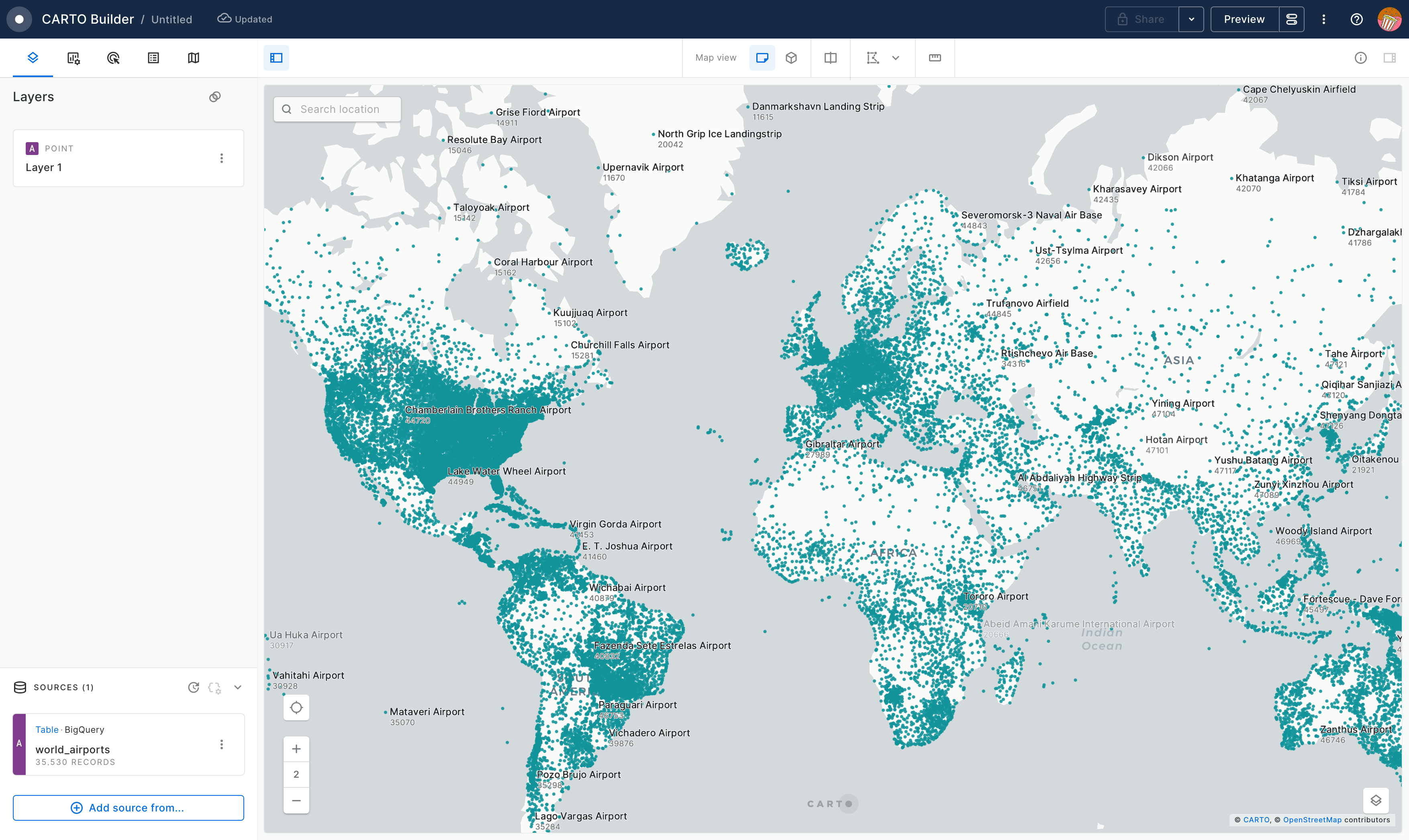Switch to 3D map view
This screenshot has width=1409, height=840.
(791, 58)
